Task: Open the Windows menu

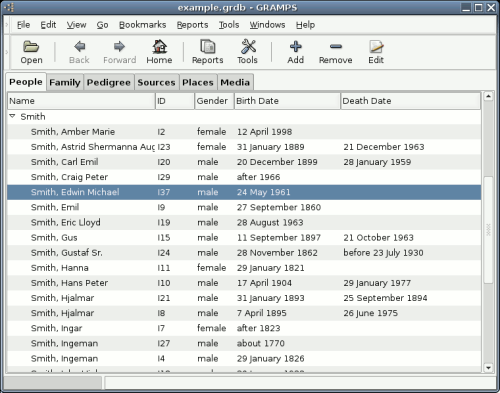Action: (x=267, y=25)
